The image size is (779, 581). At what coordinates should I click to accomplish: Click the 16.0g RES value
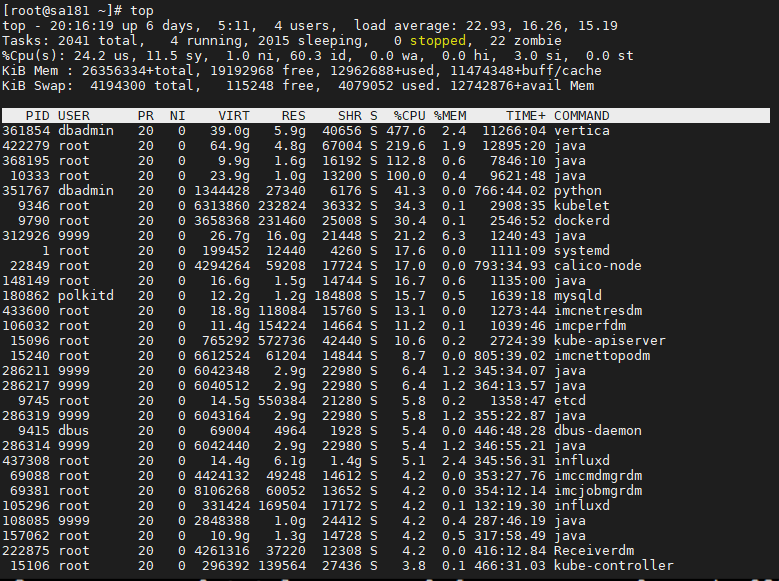click(x=286, y=236)
